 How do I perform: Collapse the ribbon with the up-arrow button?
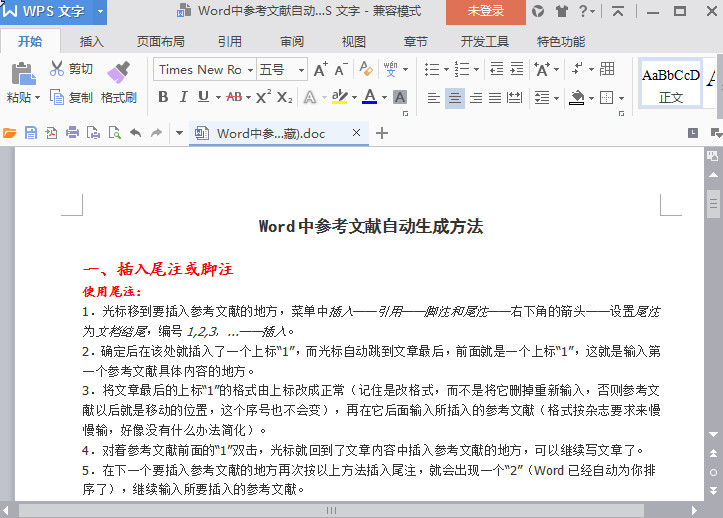(618, 11)
